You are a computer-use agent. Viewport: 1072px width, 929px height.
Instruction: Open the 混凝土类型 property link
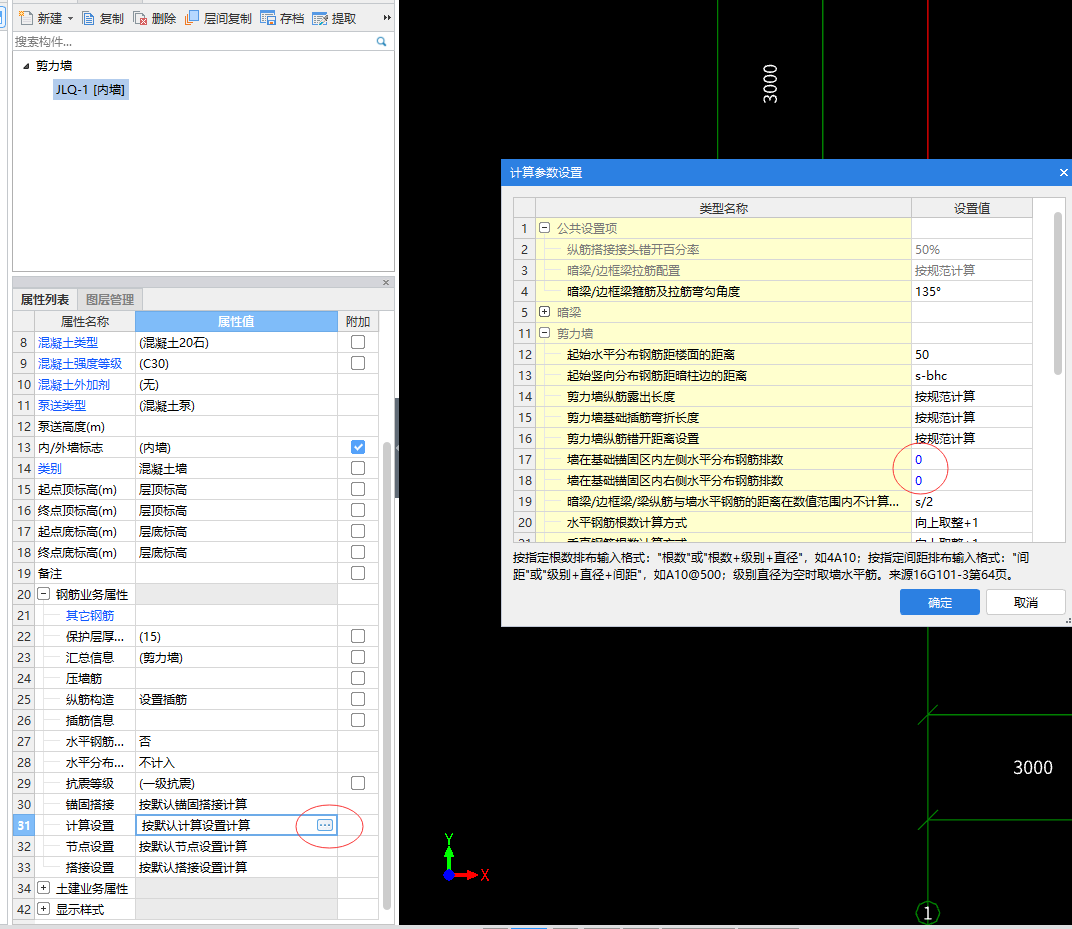[68, 342]
